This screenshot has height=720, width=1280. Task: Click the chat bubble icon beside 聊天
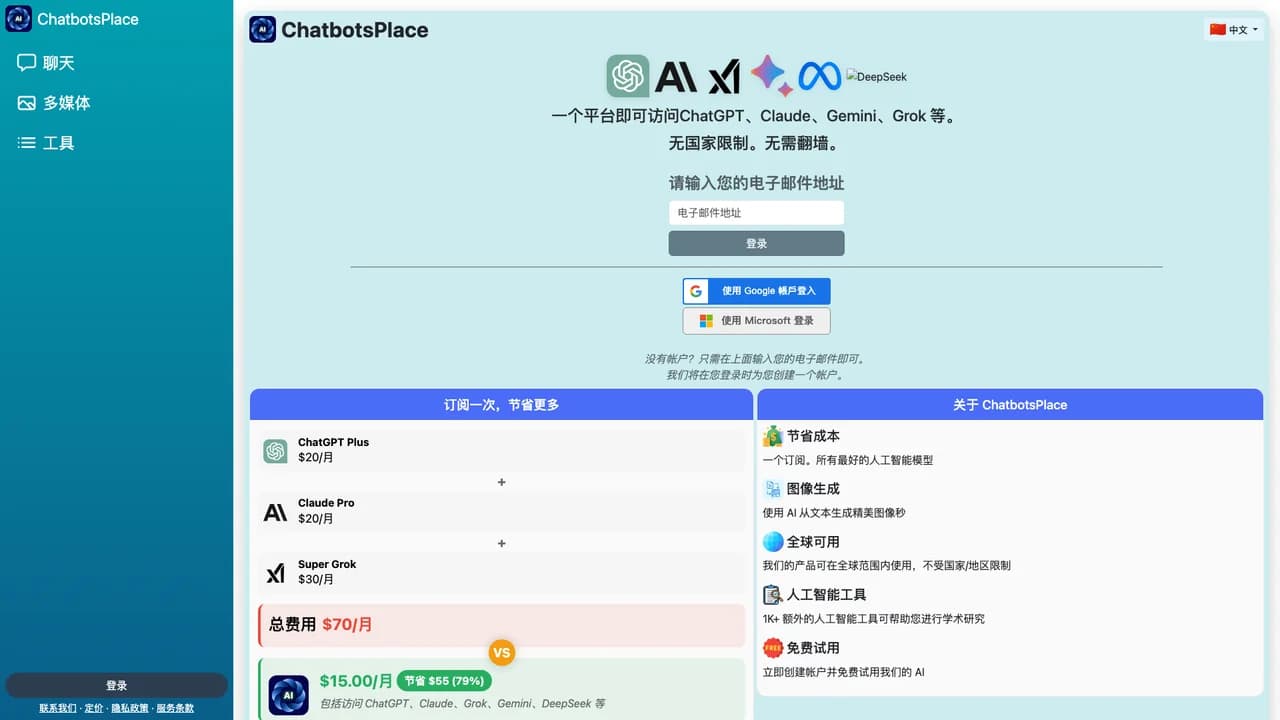tap(26, 63)
